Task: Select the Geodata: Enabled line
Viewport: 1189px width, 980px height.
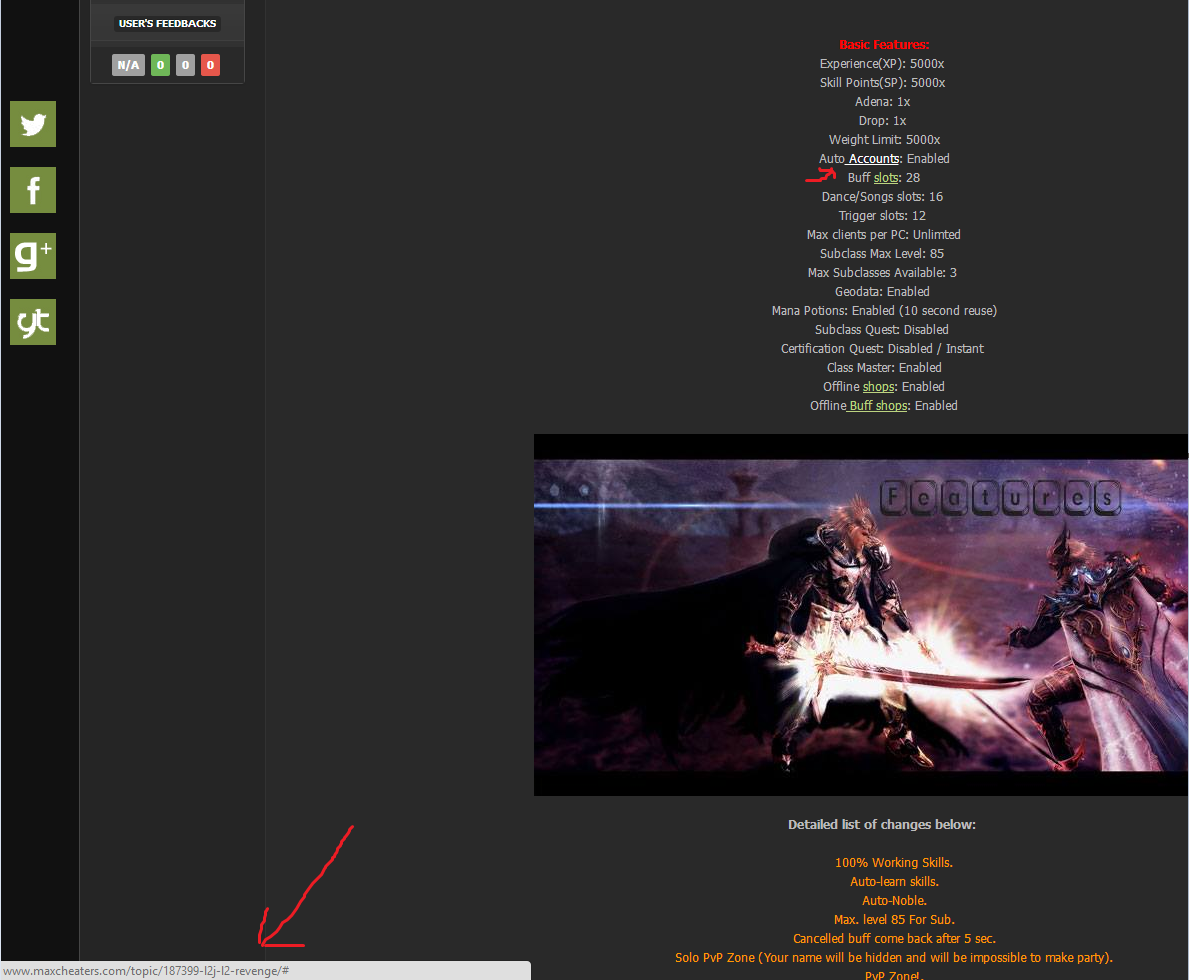Action: (882, 291)
